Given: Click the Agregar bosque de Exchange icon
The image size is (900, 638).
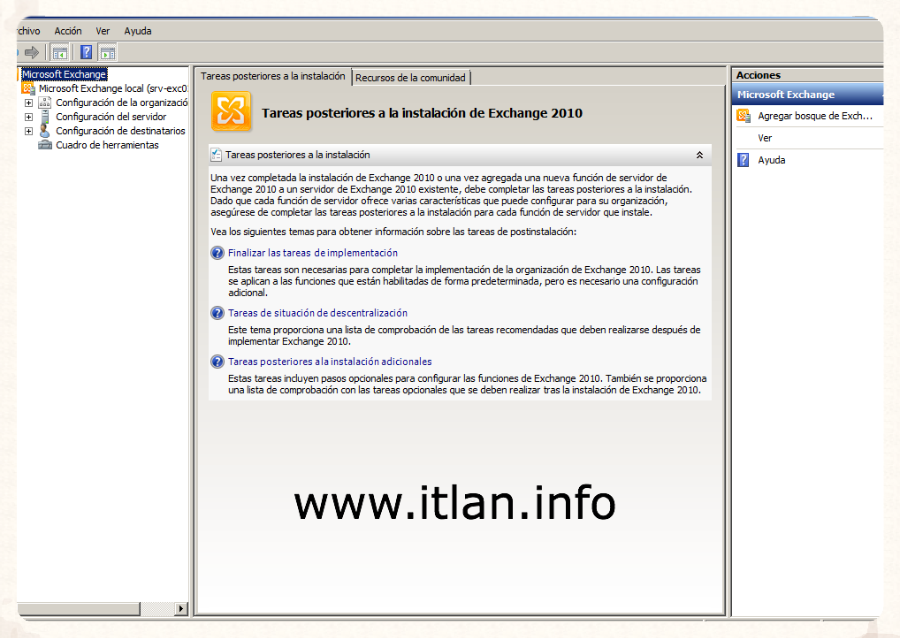Looking at the screenshot, I should click(743, 116).
